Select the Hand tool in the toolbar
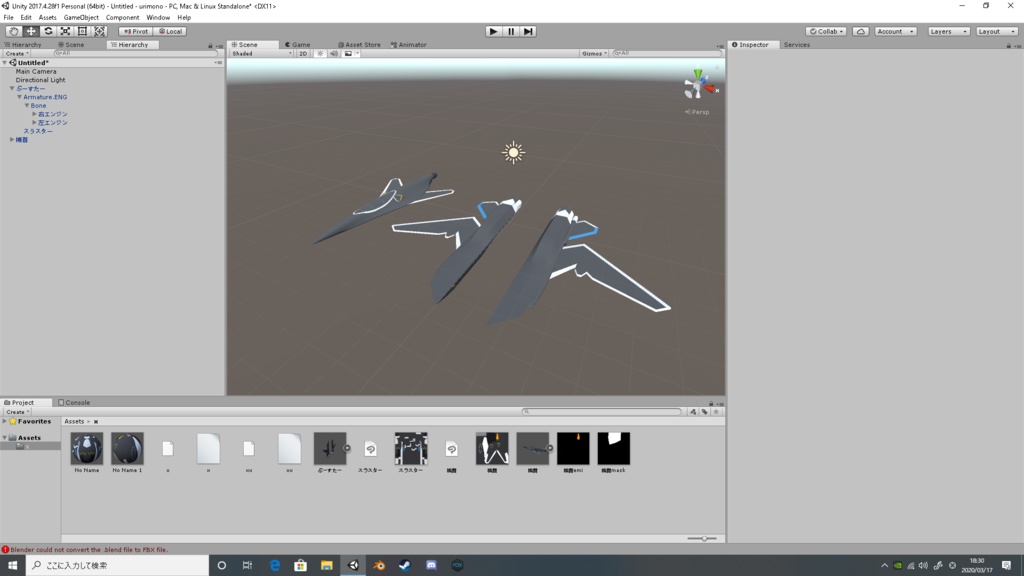Viewport: 1024px width, 576px height. click(x=13, y=31)
